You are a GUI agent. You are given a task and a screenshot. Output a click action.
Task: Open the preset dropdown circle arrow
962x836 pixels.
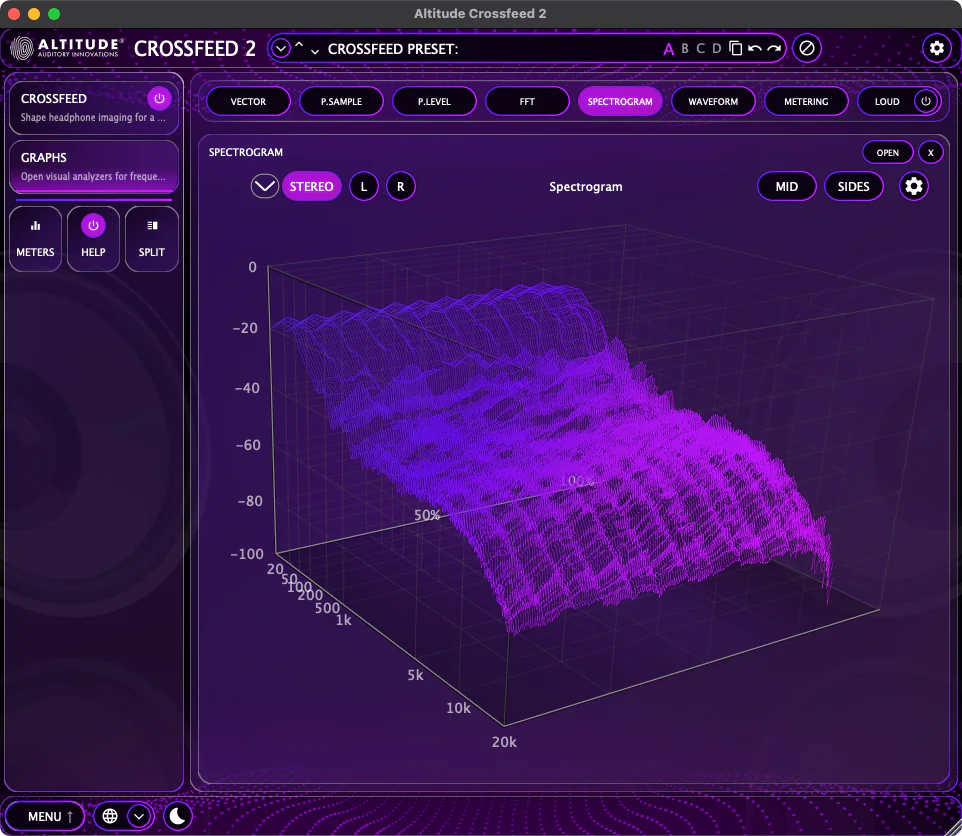[x=280, y=48]
